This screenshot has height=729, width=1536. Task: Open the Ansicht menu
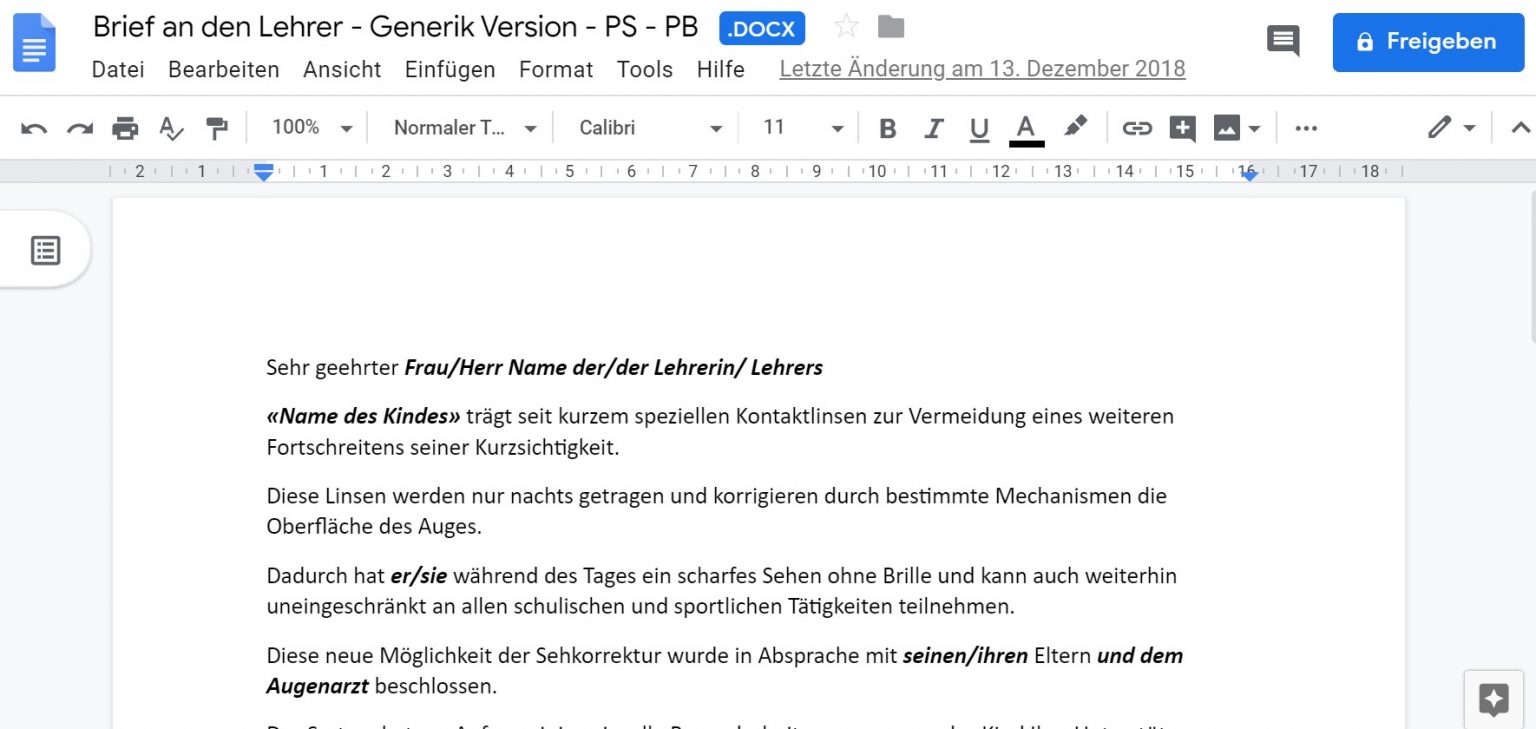tap(342, 69)
